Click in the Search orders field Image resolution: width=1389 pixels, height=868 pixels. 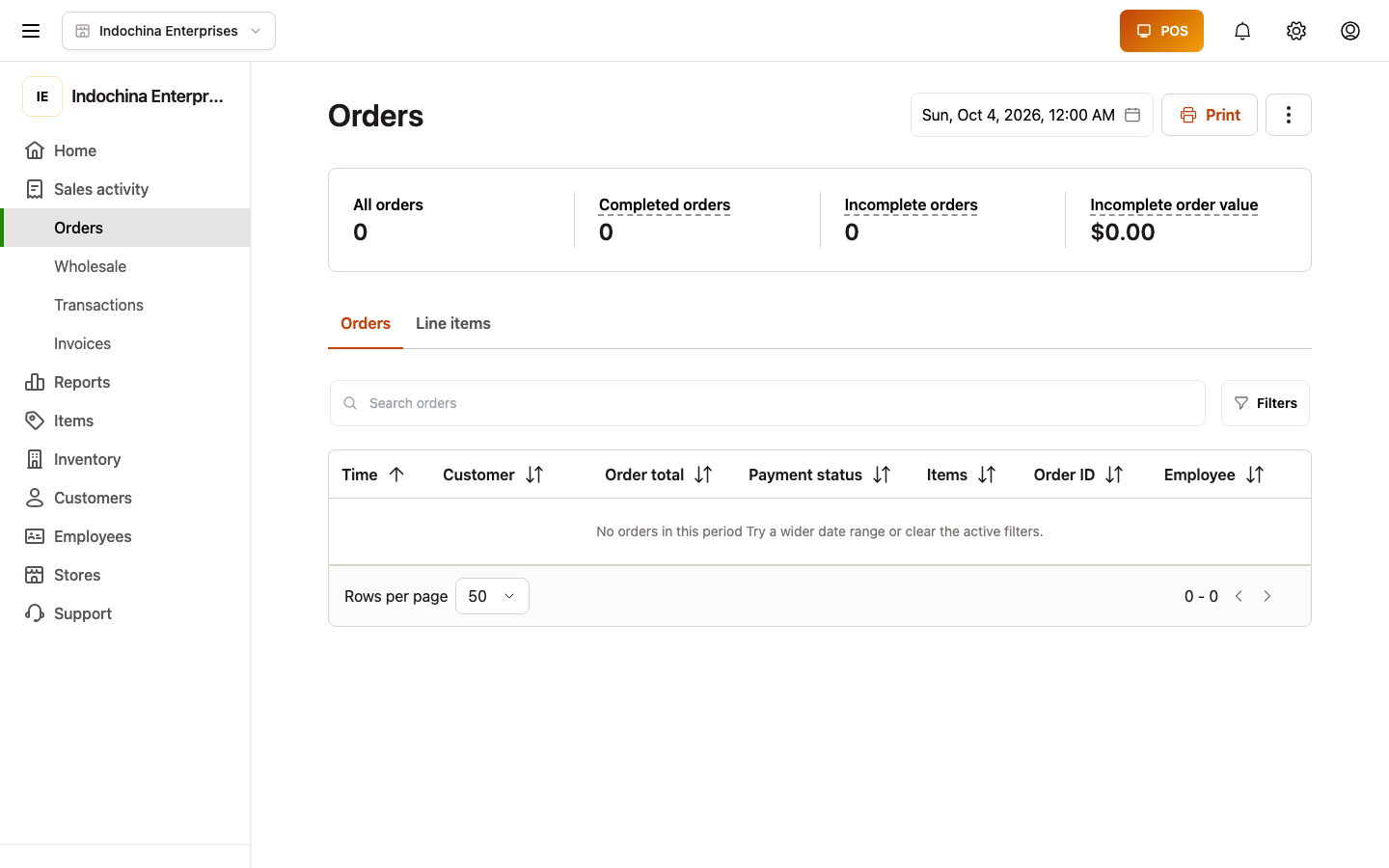768,403
